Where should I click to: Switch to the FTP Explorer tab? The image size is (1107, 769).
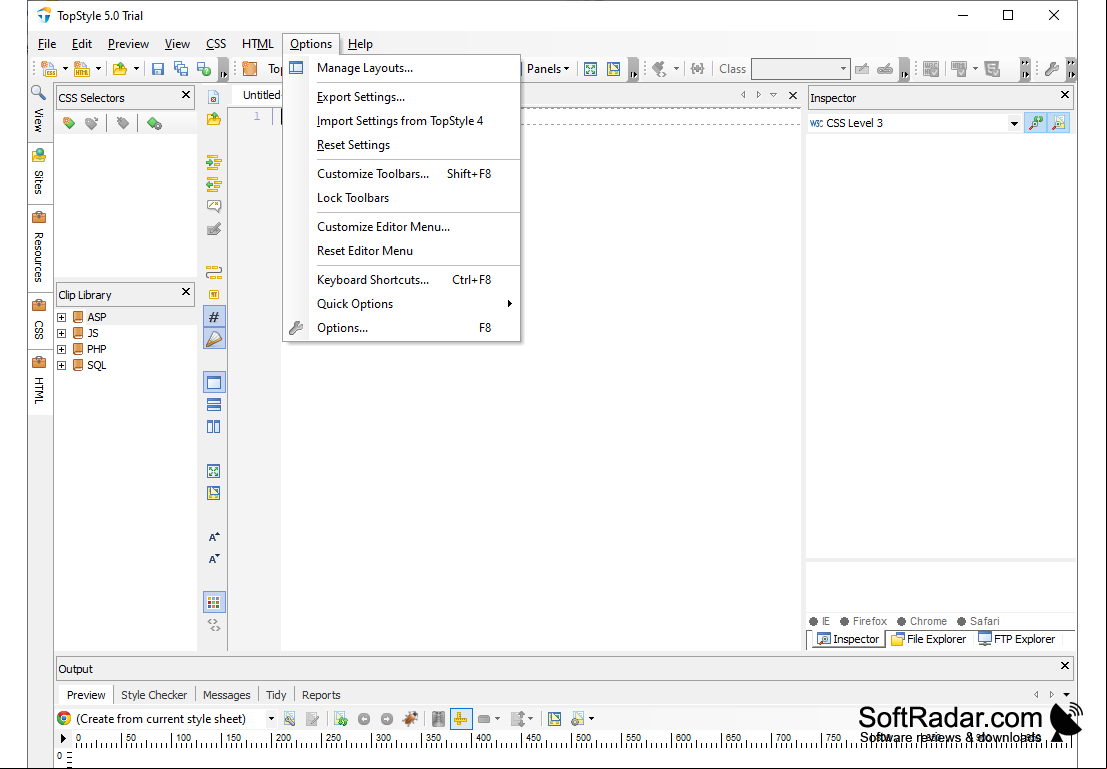(1017, 639)
